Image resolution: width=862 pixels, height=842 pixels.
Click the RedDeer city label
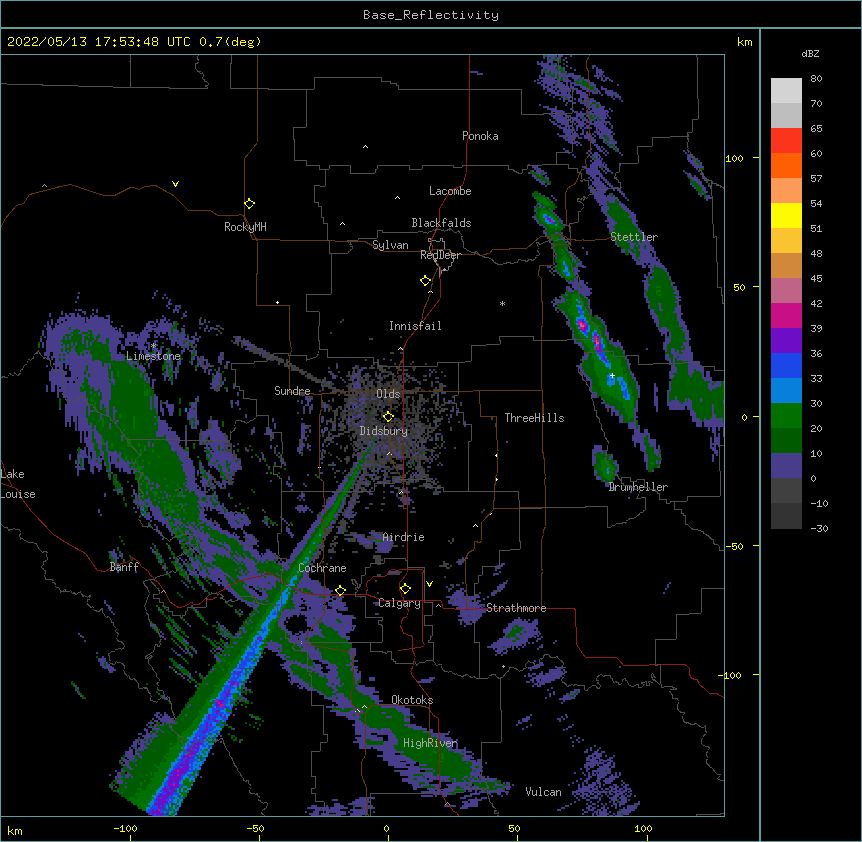point(440,255)
